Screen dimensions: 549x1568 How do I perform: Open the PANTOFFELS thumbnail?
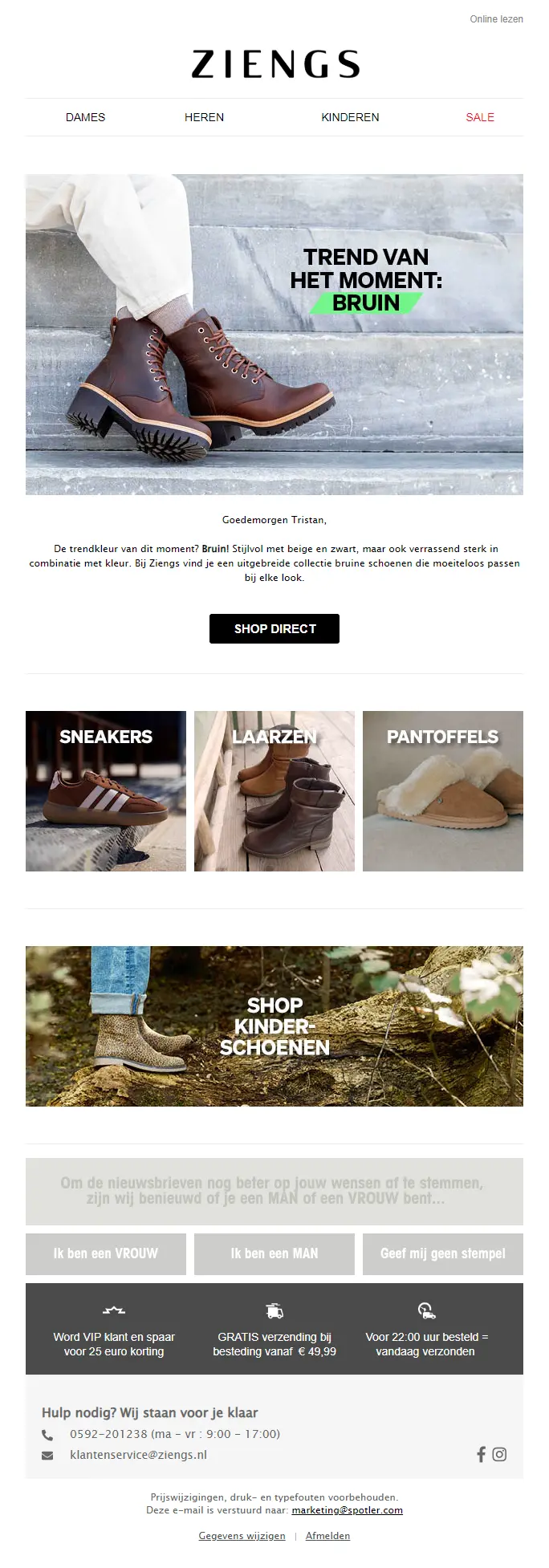(x=443, y=791)
